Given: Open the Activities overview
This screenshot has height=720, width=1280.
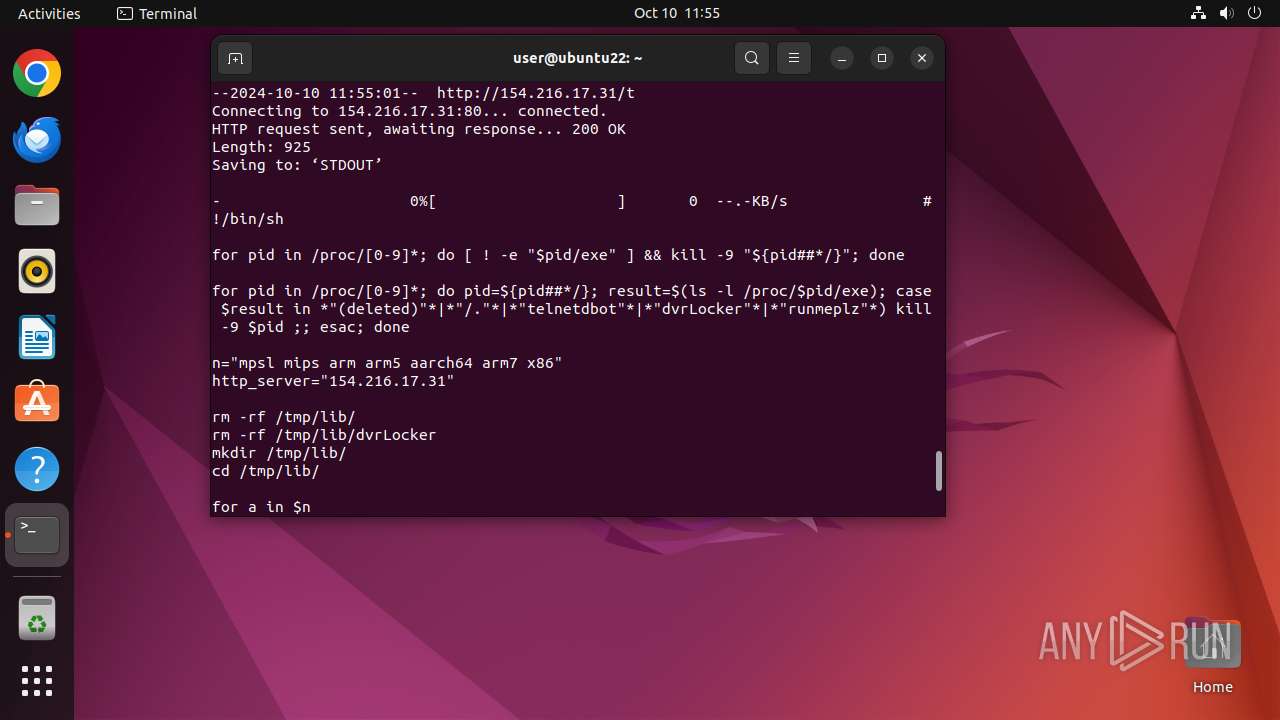Looking at the screenshot, I should point(49,13).
